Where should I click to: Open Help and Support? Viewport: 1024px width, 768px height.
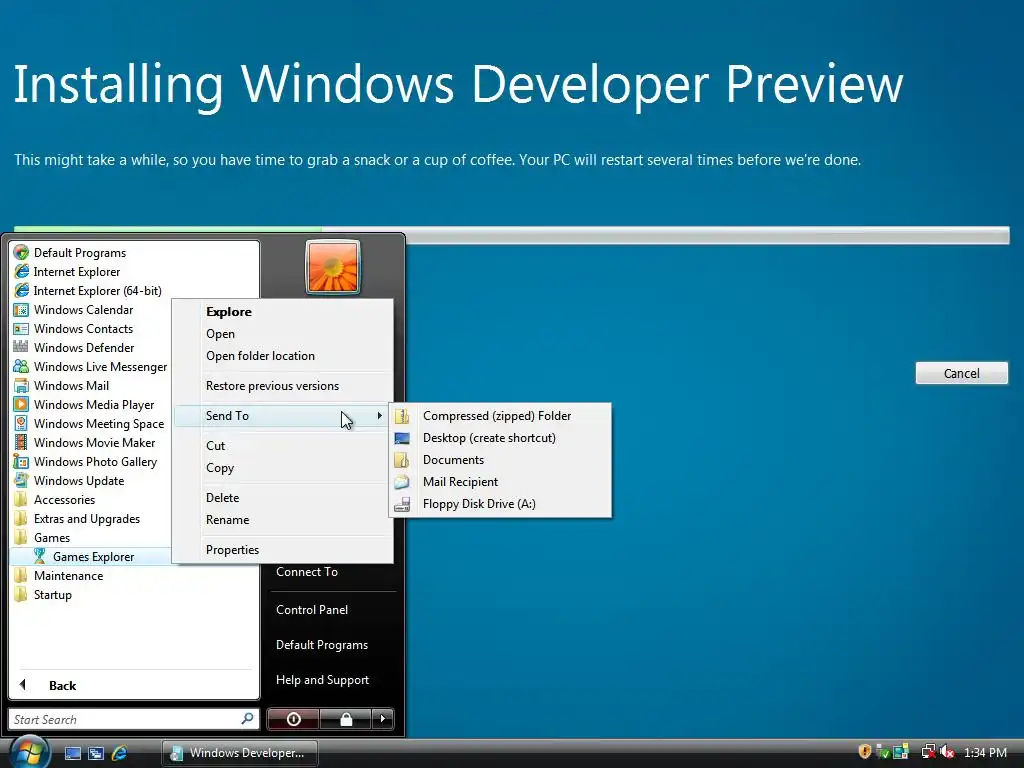322,680
